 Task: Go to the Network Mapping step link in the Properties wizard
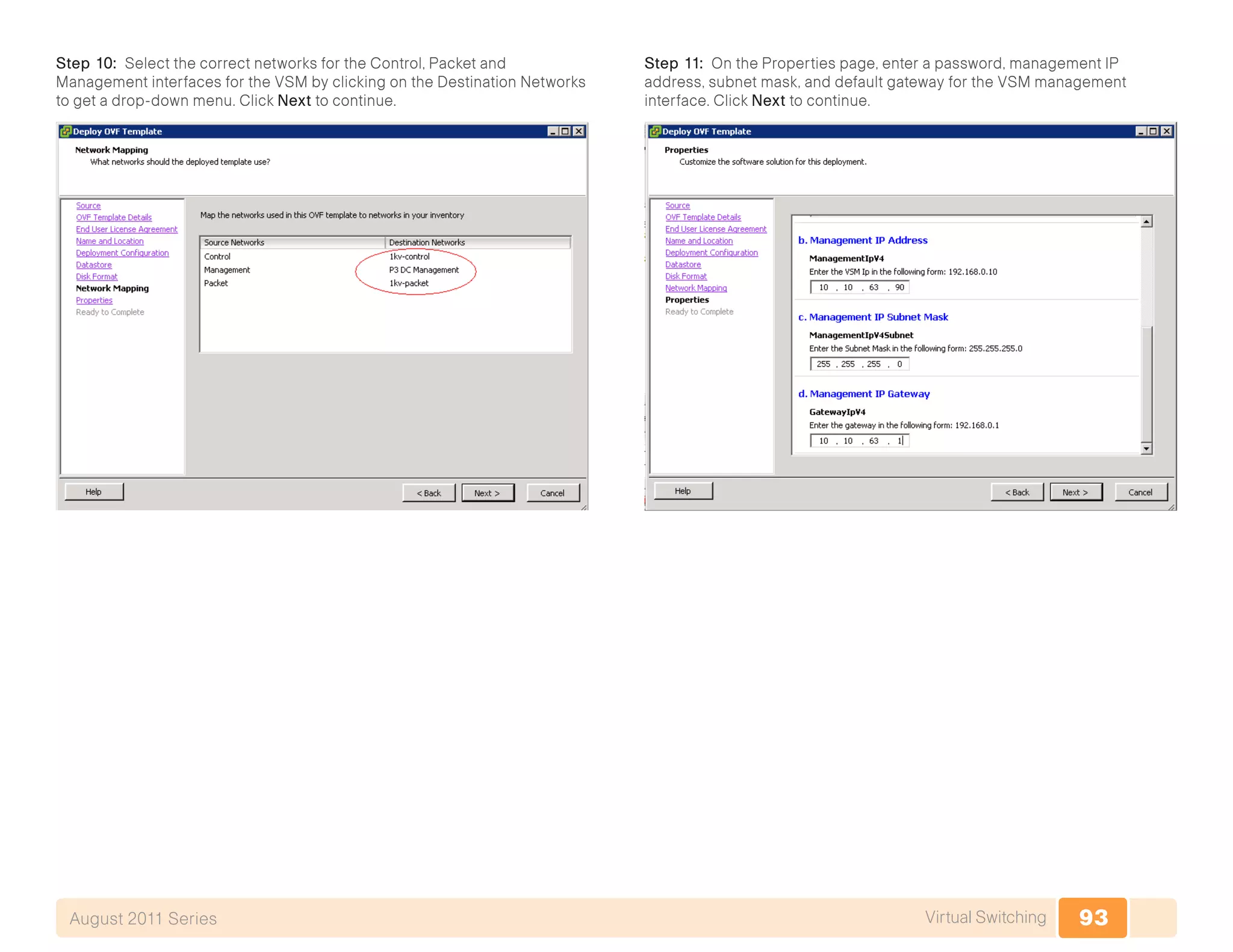click(x=695, y=288)
